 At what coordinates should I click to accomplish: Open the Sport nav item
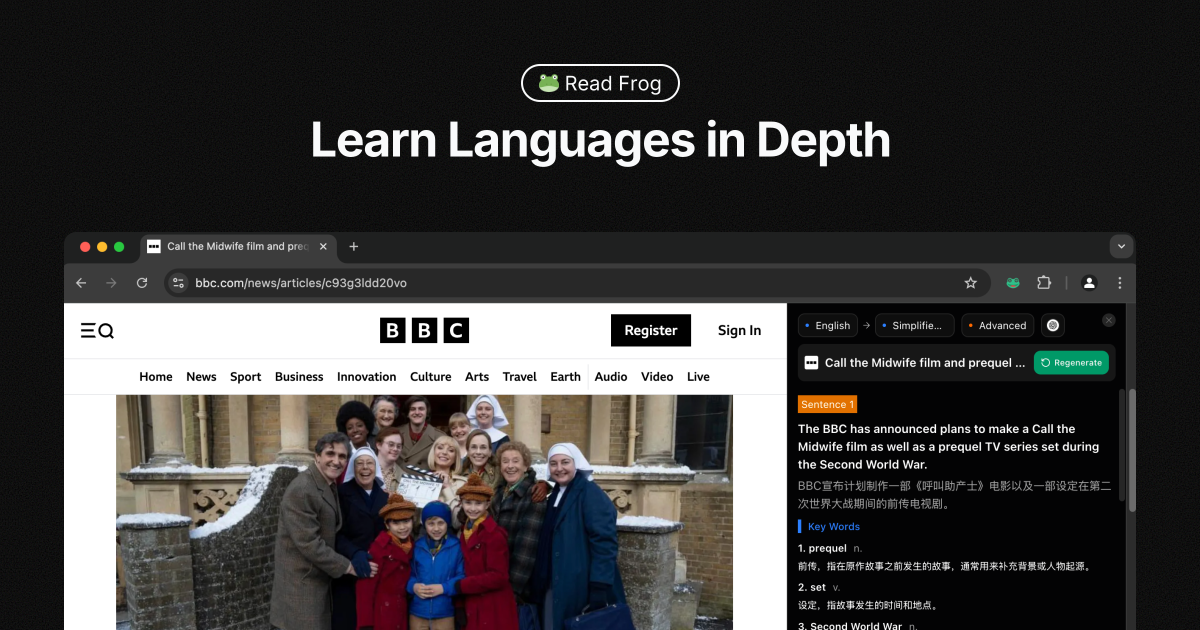click(245, 377)
